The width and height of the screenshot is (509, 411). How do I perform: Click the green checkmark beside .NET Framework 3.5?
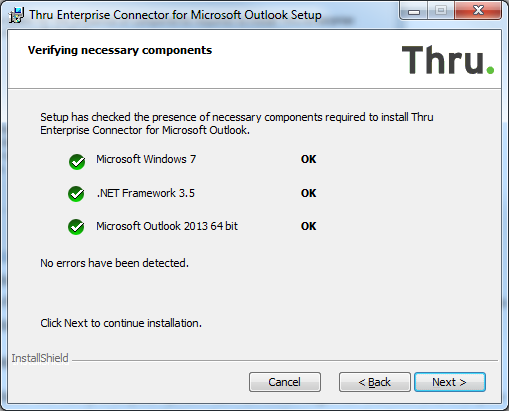click(x=76, y=194)
